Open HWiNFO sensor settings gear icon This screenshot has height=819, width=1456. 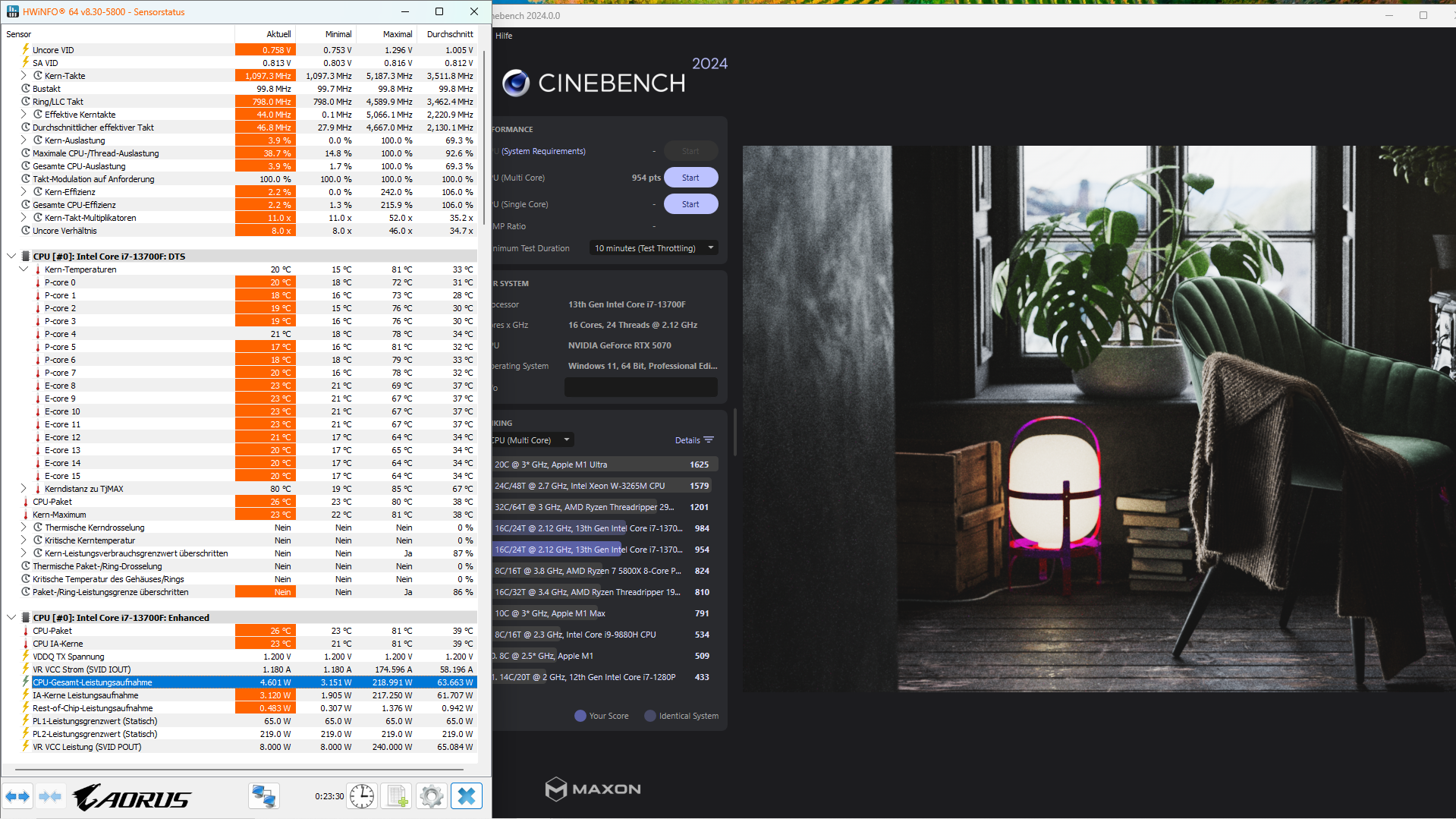[432, 796]
